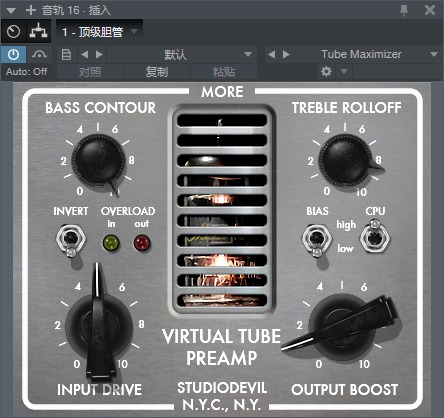
Task: Close the plugin window
Action: tap(430, 10)
